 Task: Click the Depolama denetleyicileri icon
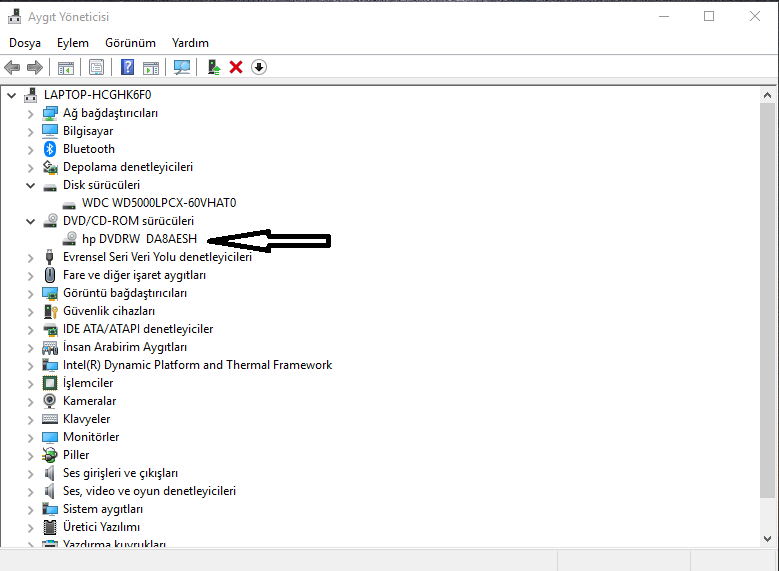pos(50,167)
